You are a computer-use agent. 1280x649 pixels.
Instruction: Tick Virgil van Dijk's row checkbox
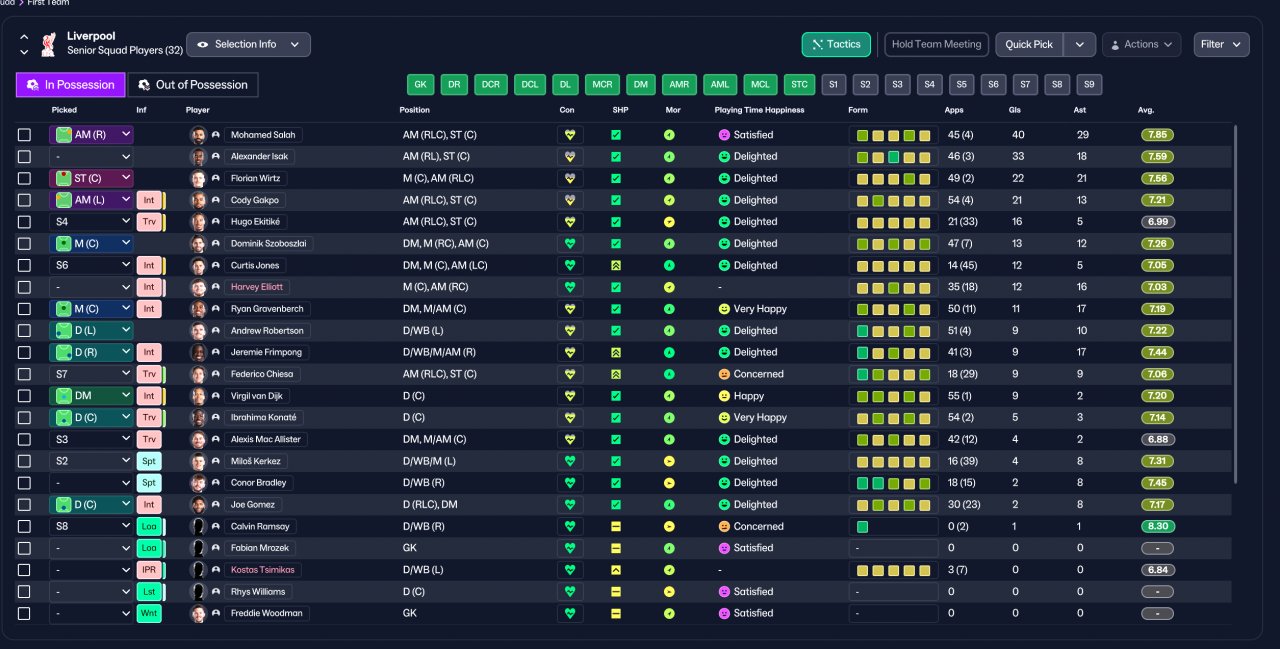click(x=25, y=396)
